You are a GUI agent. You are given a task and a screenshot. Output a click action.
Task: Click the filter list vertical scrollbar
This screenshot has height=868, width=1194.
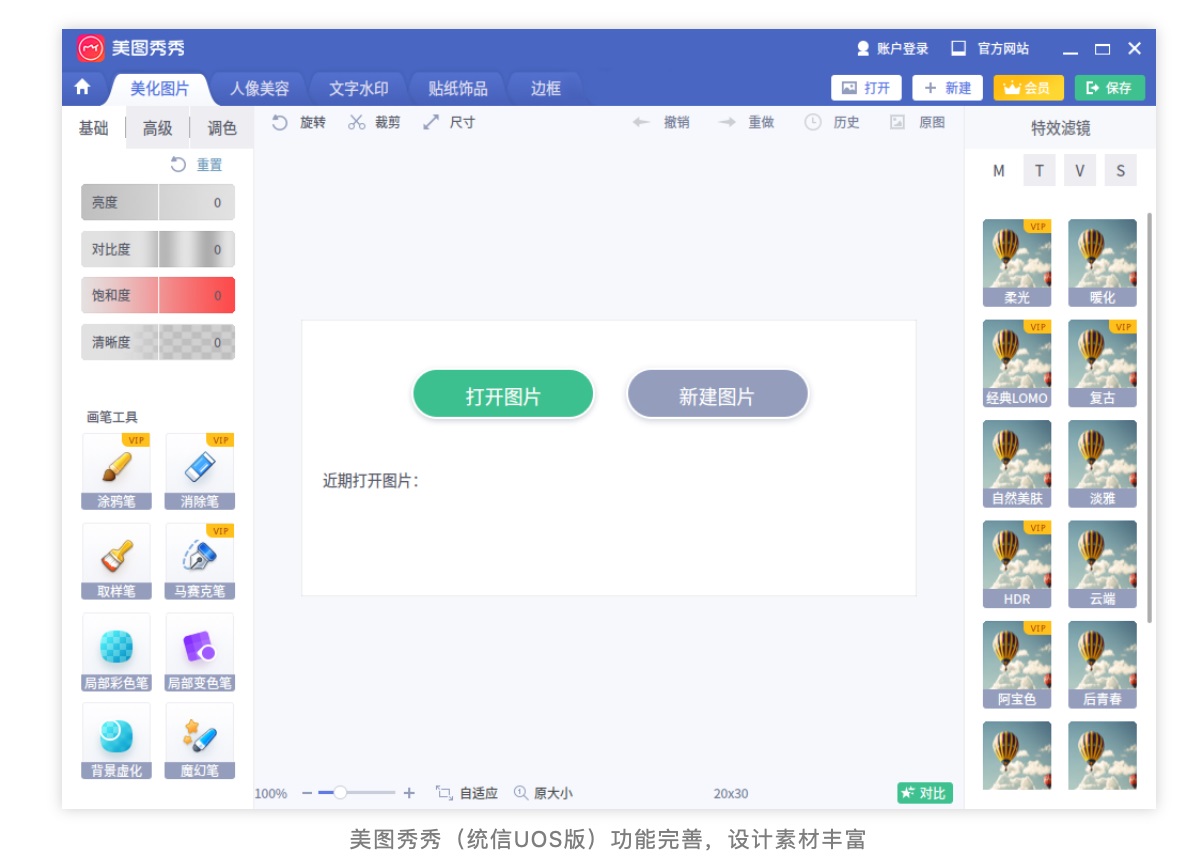point(1149,419)
